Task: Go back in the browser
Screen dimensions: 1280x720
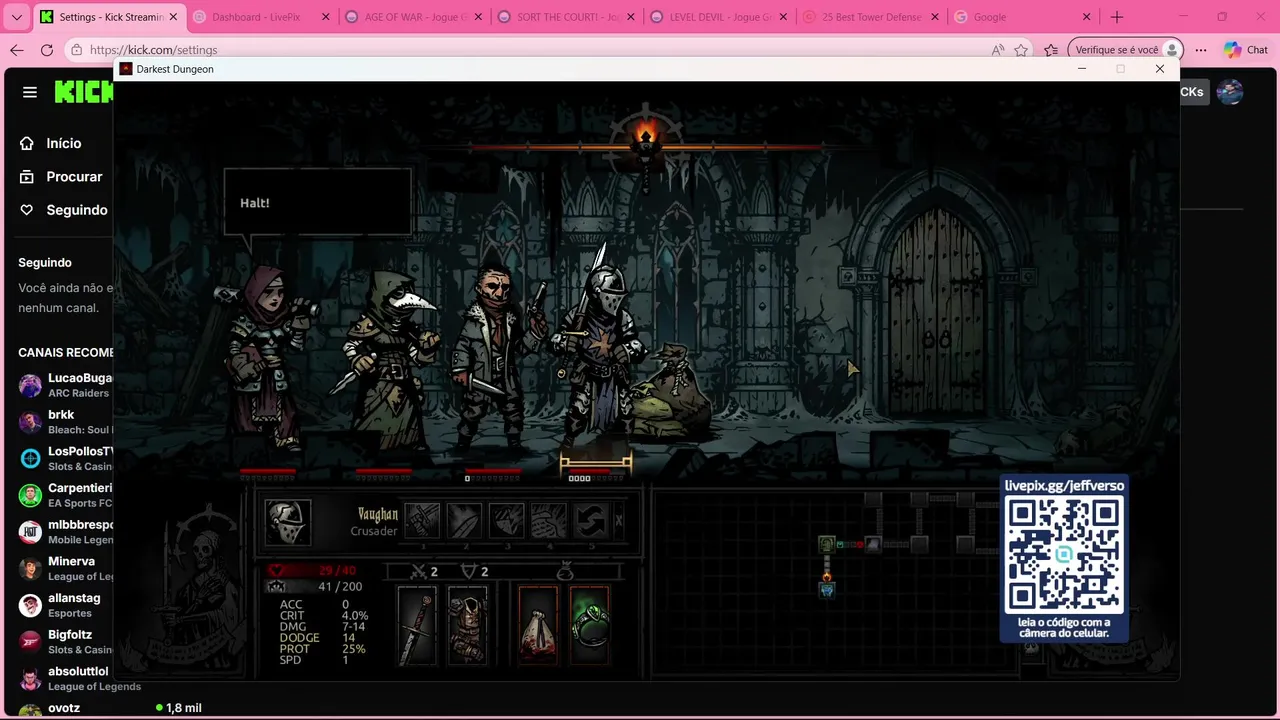Action: click(17, 50)
